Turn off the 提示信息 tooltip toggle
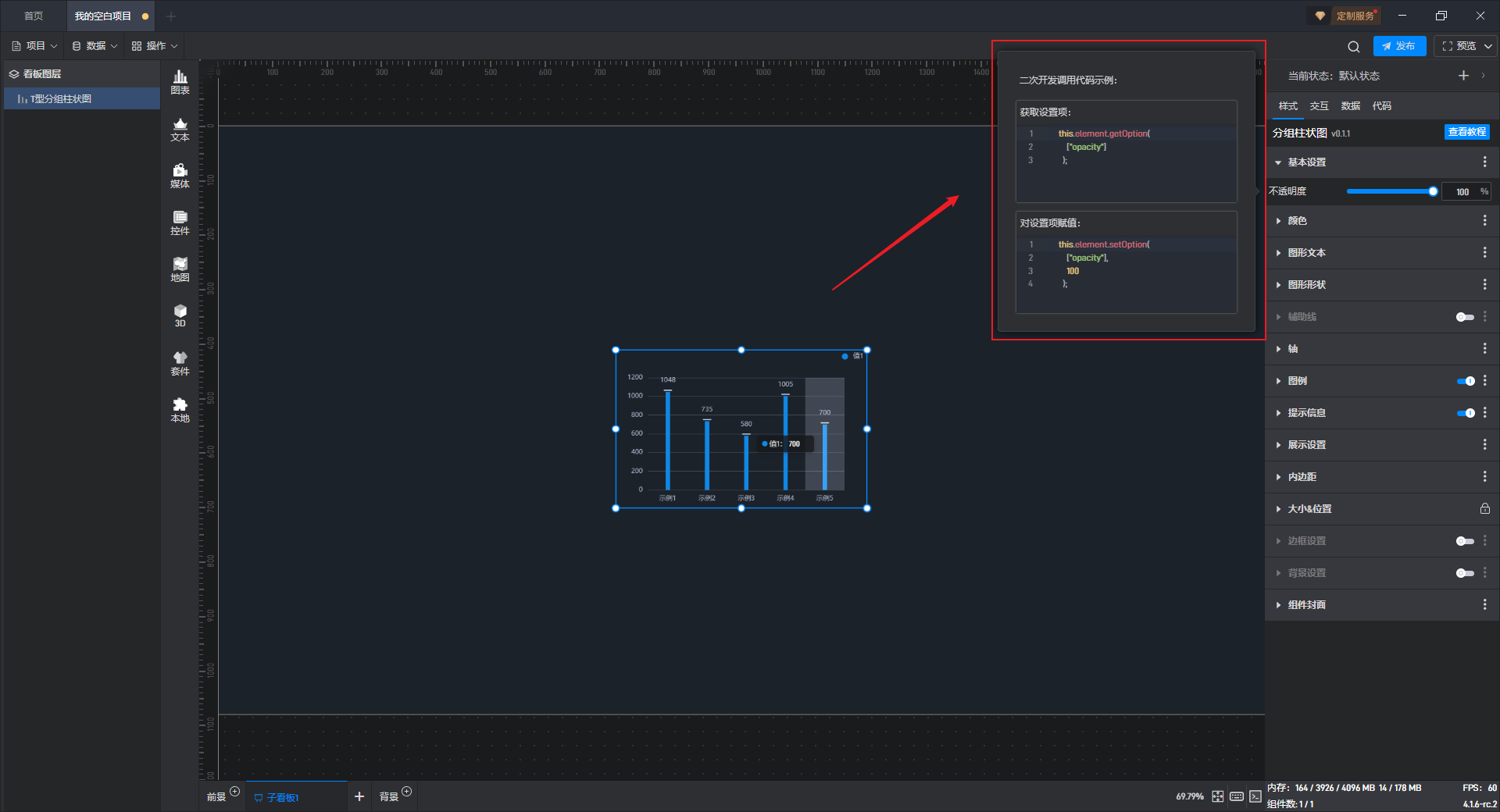The width and height of the screenshot is (1500, 812). [x=1465, y=413]
